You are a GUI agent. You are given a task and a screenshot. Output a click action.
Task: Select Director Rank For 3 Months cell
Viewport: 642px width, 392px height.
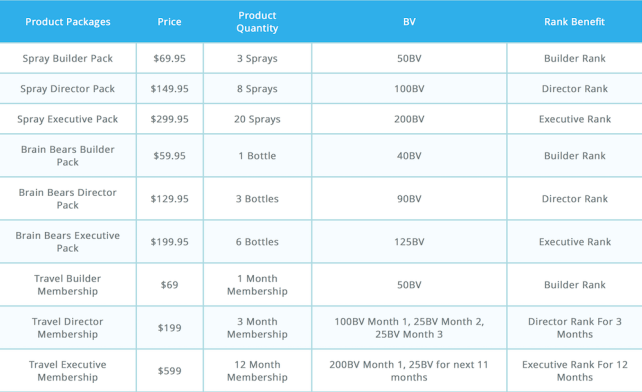[x=574, y=328]
